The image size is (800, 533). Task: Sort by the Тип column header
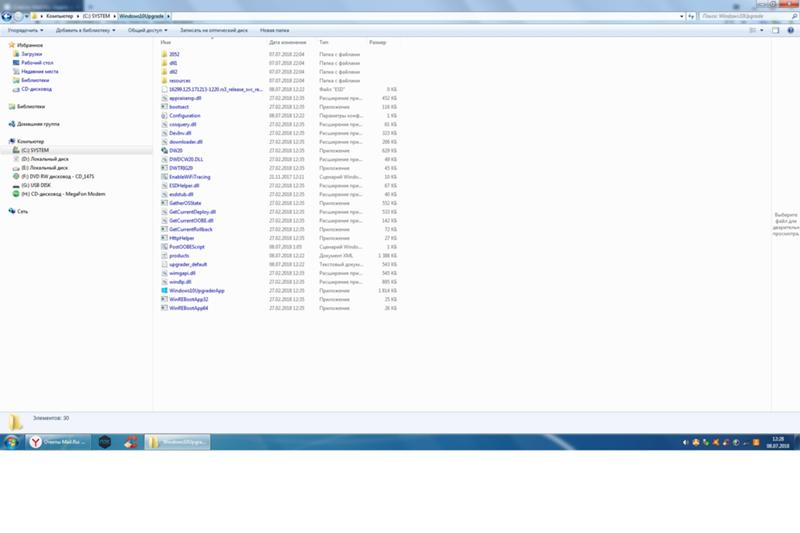[324, 42]
